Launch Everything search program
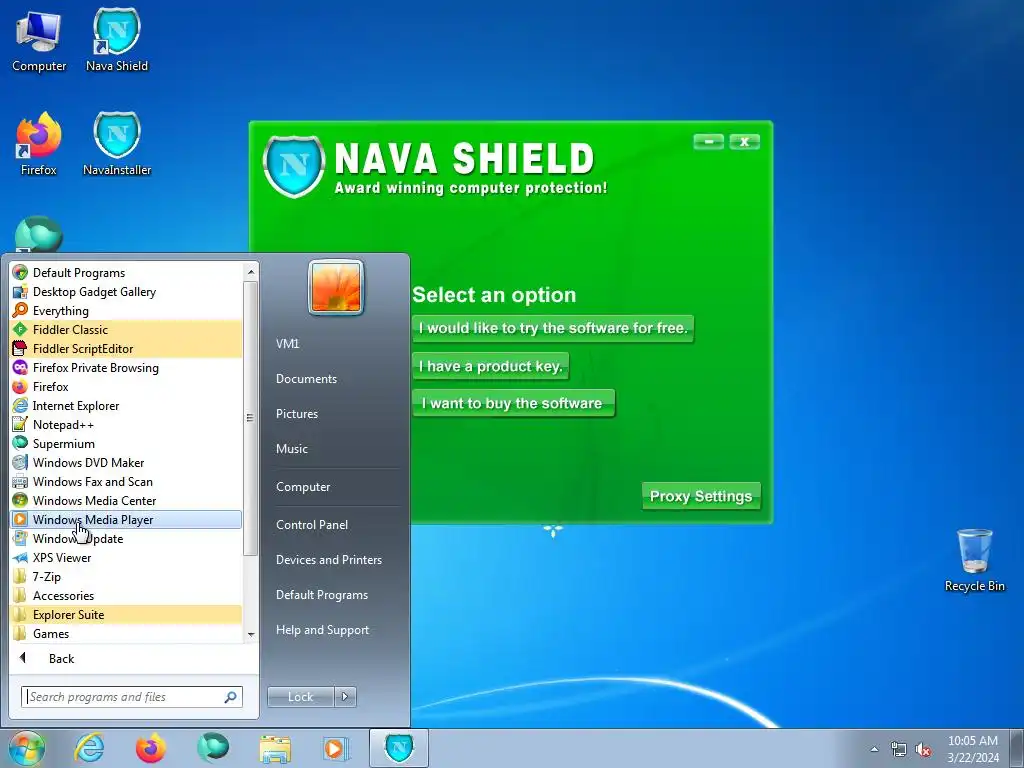 [x=127, y=311]
